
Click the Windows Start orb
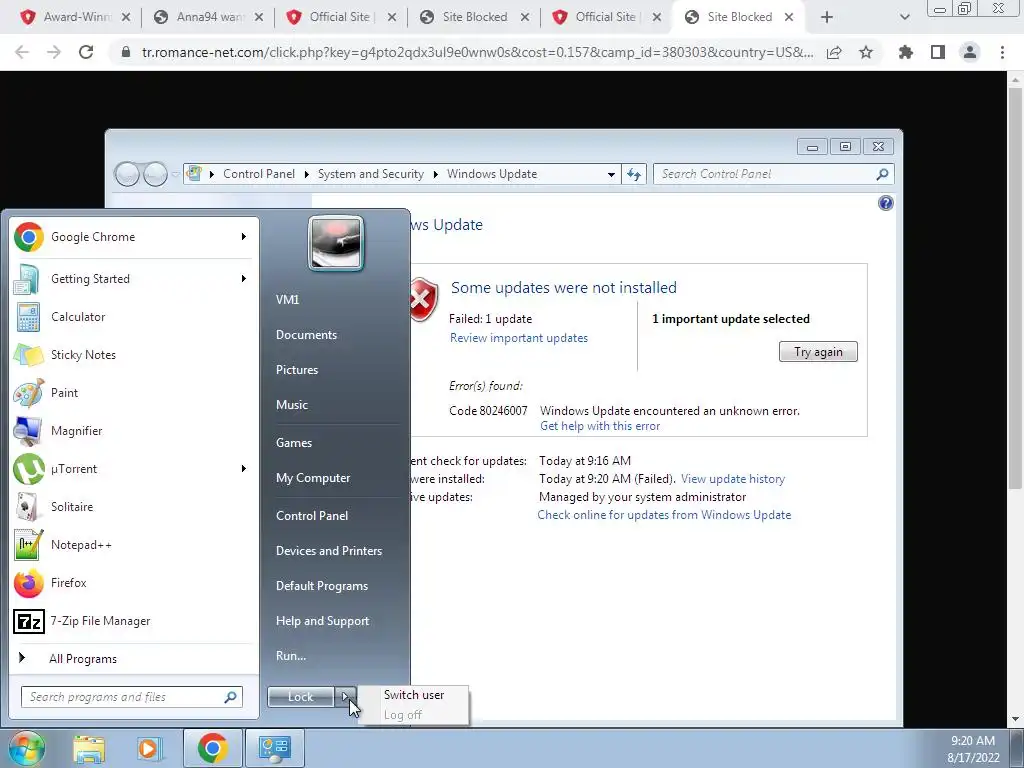coord(25,748)
